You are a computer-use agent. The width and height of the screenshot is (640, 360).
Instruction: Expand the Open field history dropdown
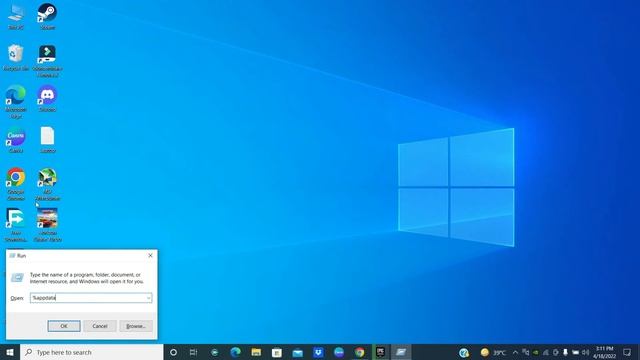pos(149,298)
